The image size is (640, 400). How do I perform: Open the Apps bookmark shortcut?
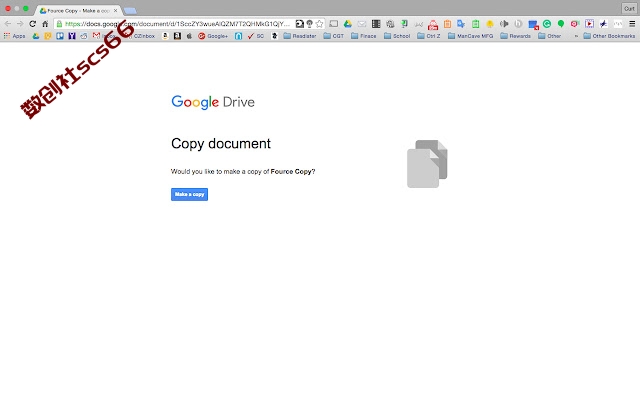tap(15, 36)
